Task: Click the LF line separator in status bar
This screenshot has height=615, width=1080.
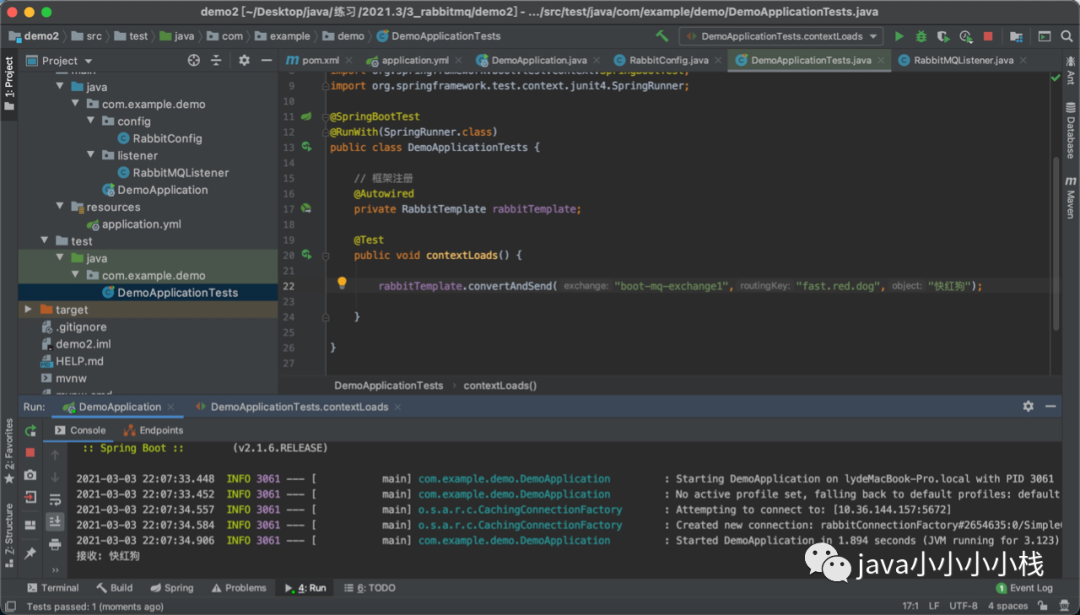Action: click(934, 606)
